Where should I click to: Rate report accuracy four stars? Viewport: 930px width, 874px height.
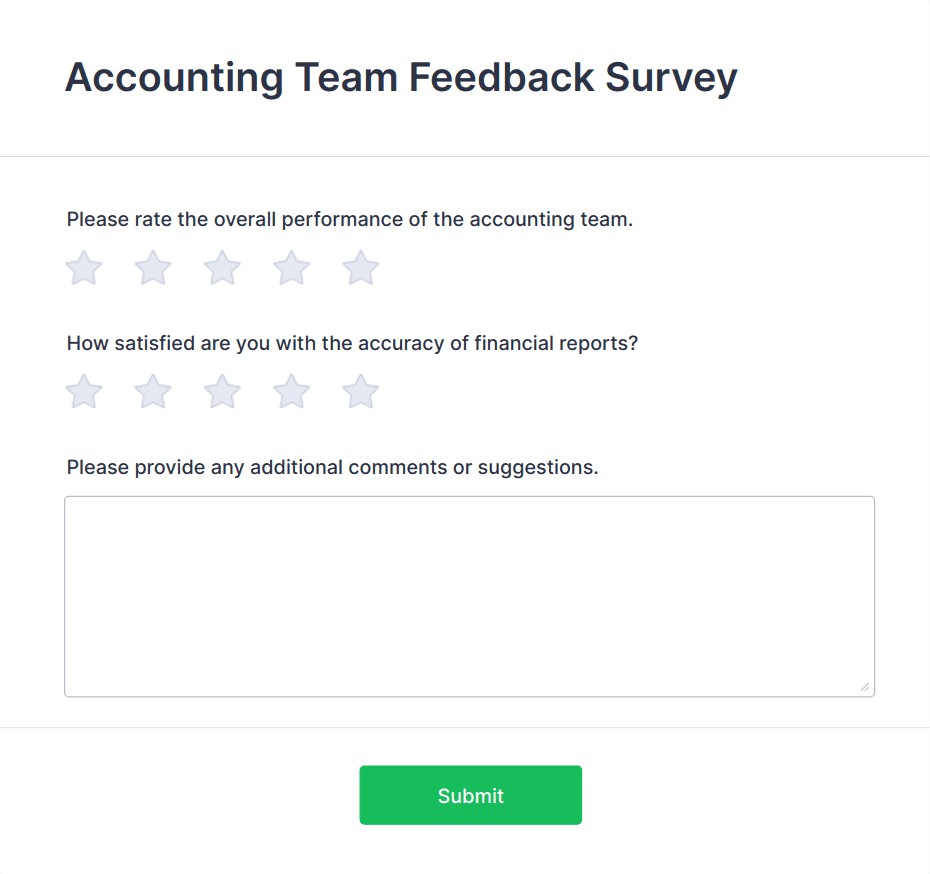tap(292, 392)
